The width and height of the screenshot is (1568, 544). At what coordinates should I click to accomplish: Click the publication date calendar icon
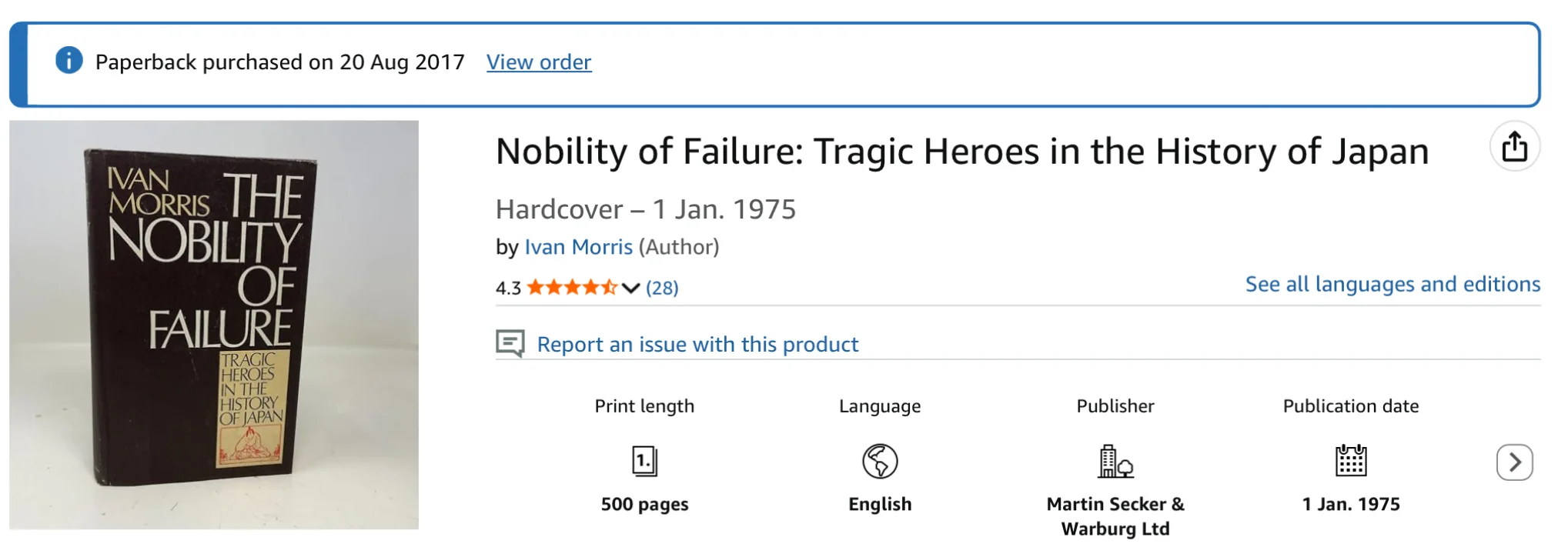[x=1350, y=460]
